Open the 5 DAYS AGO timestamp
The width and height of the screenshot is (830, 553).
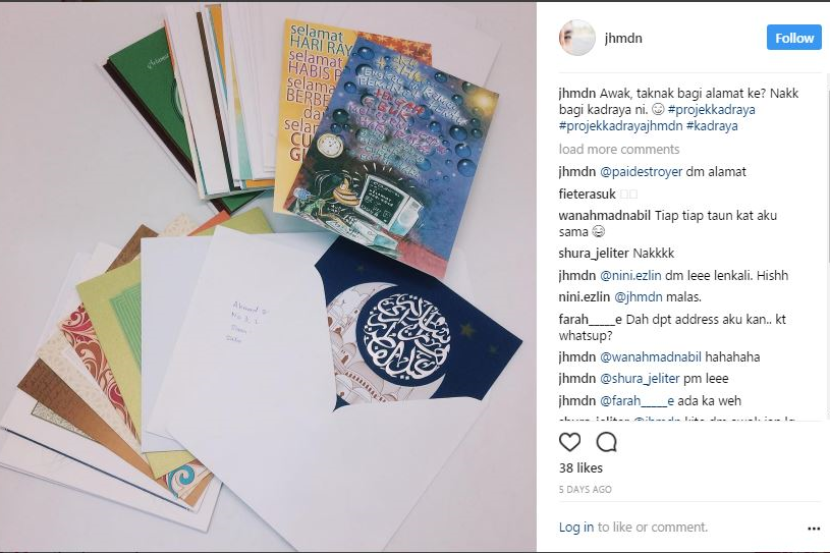585,489
